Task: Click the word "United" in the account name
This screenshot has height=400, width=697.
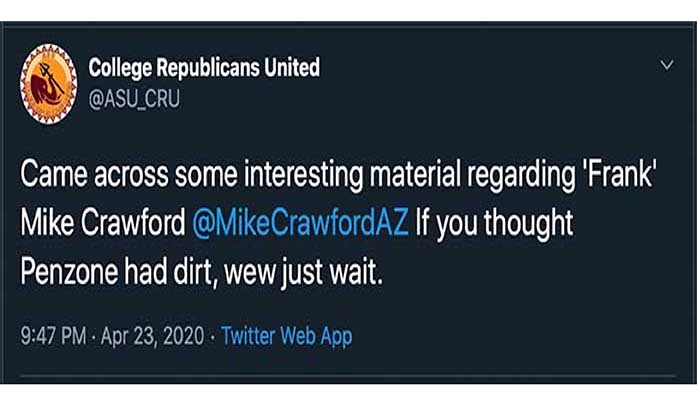Action: (290, 68)
